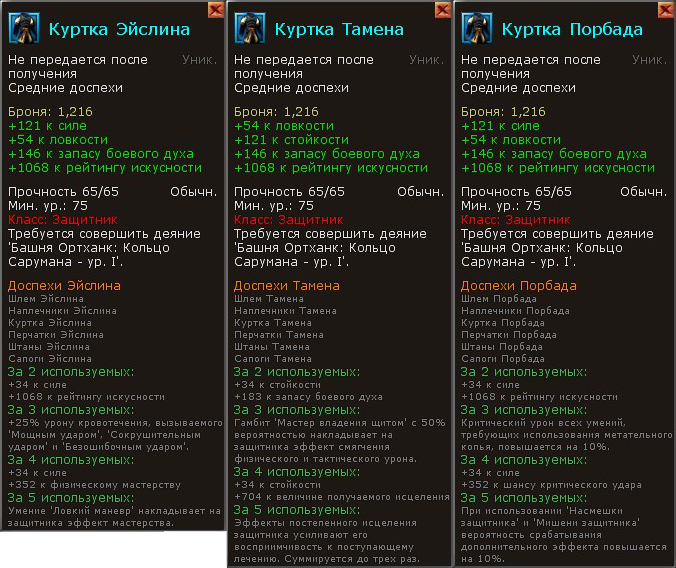Select Наплечники Эйслина in set list

coord(63,311)
